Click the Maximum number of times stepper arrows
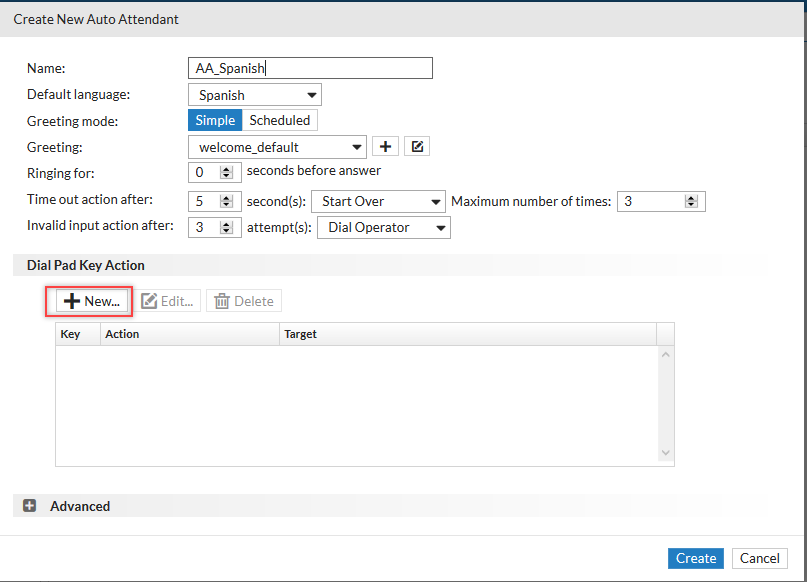The image size is (807, 582). coord(691,201)
